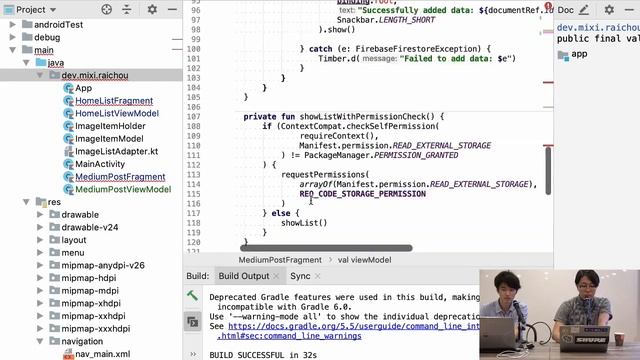The height and width of the screenshot is (360, 640).
Task: Click the mipmap-hdpi folder icon
Action: point(55,278)
